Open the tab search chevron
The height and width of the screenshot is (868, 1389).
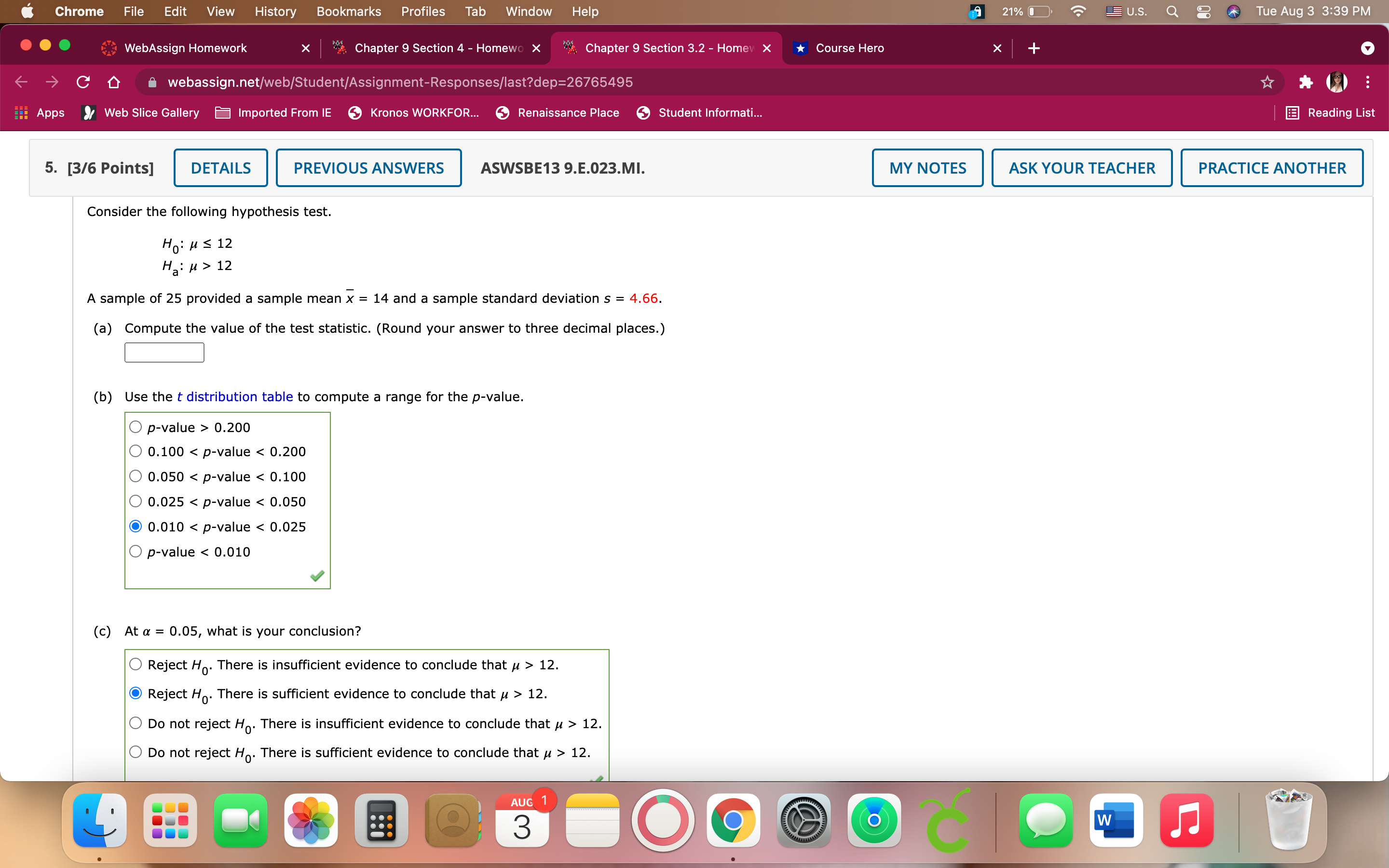tap(1368, 48)
